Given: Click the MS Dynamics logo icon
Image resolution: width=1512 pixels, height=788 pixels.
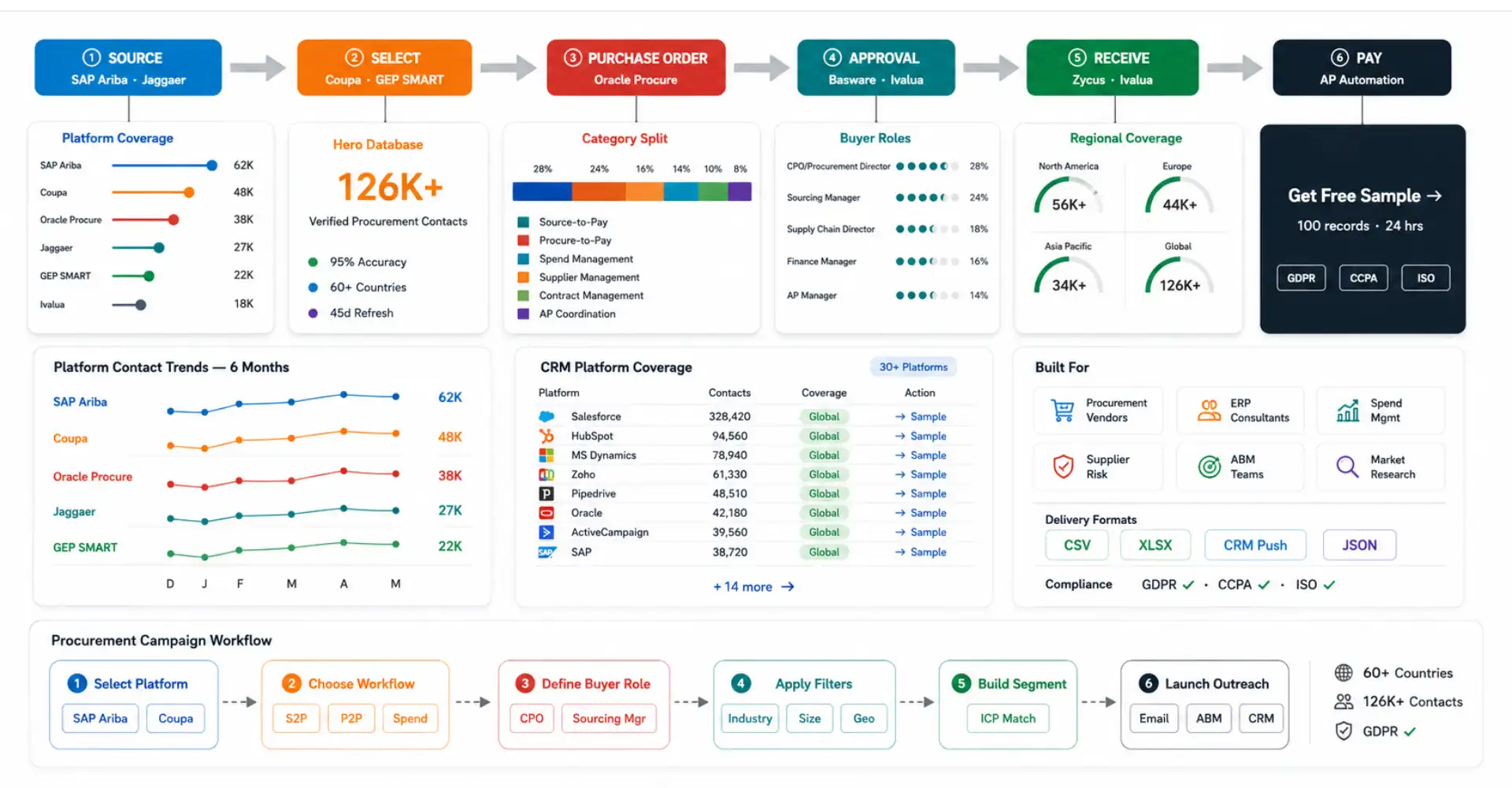Looking at the screenshot, I should pyautogui.click(x=547, y=455).
